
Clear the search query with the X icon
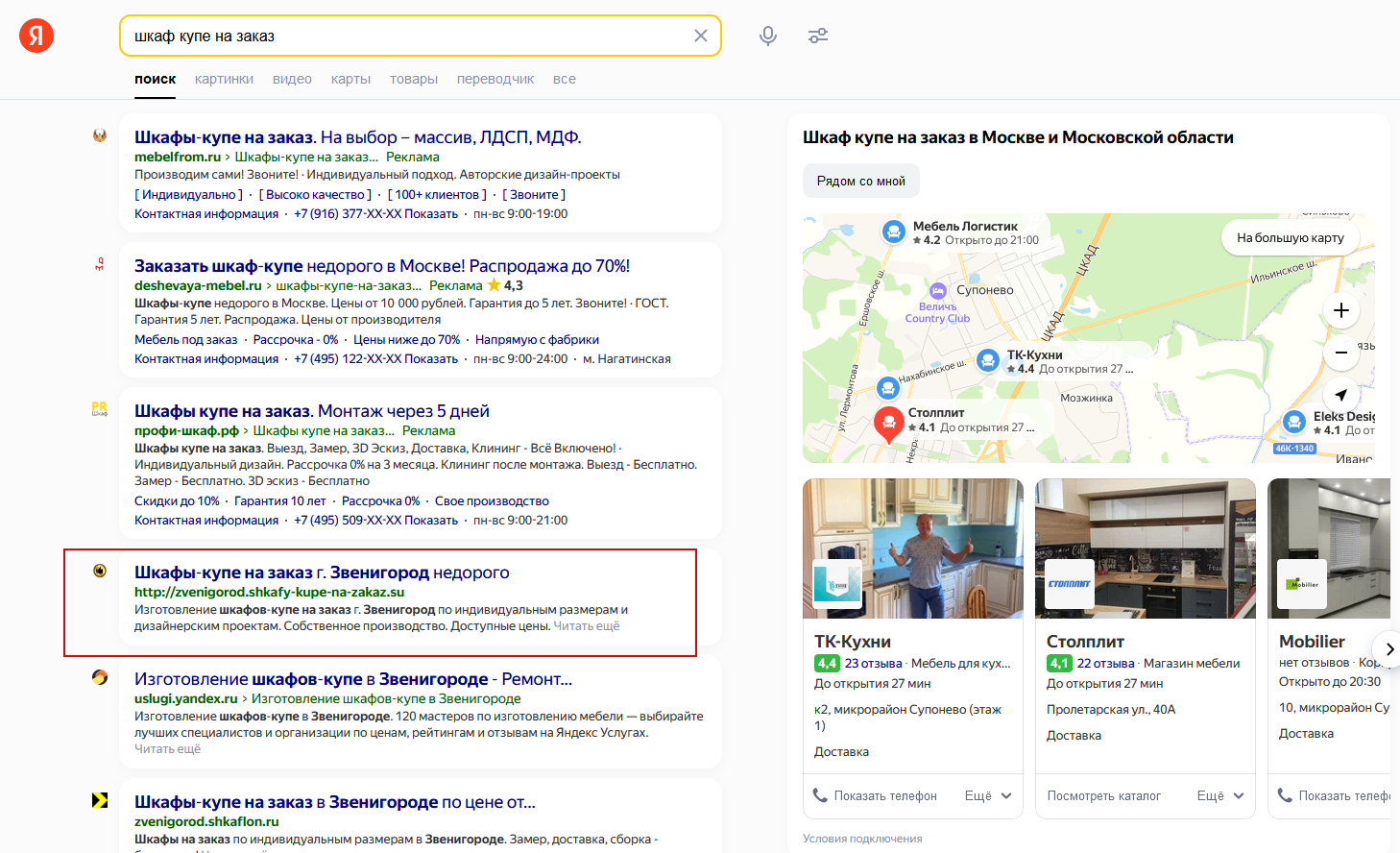[701, 36]
